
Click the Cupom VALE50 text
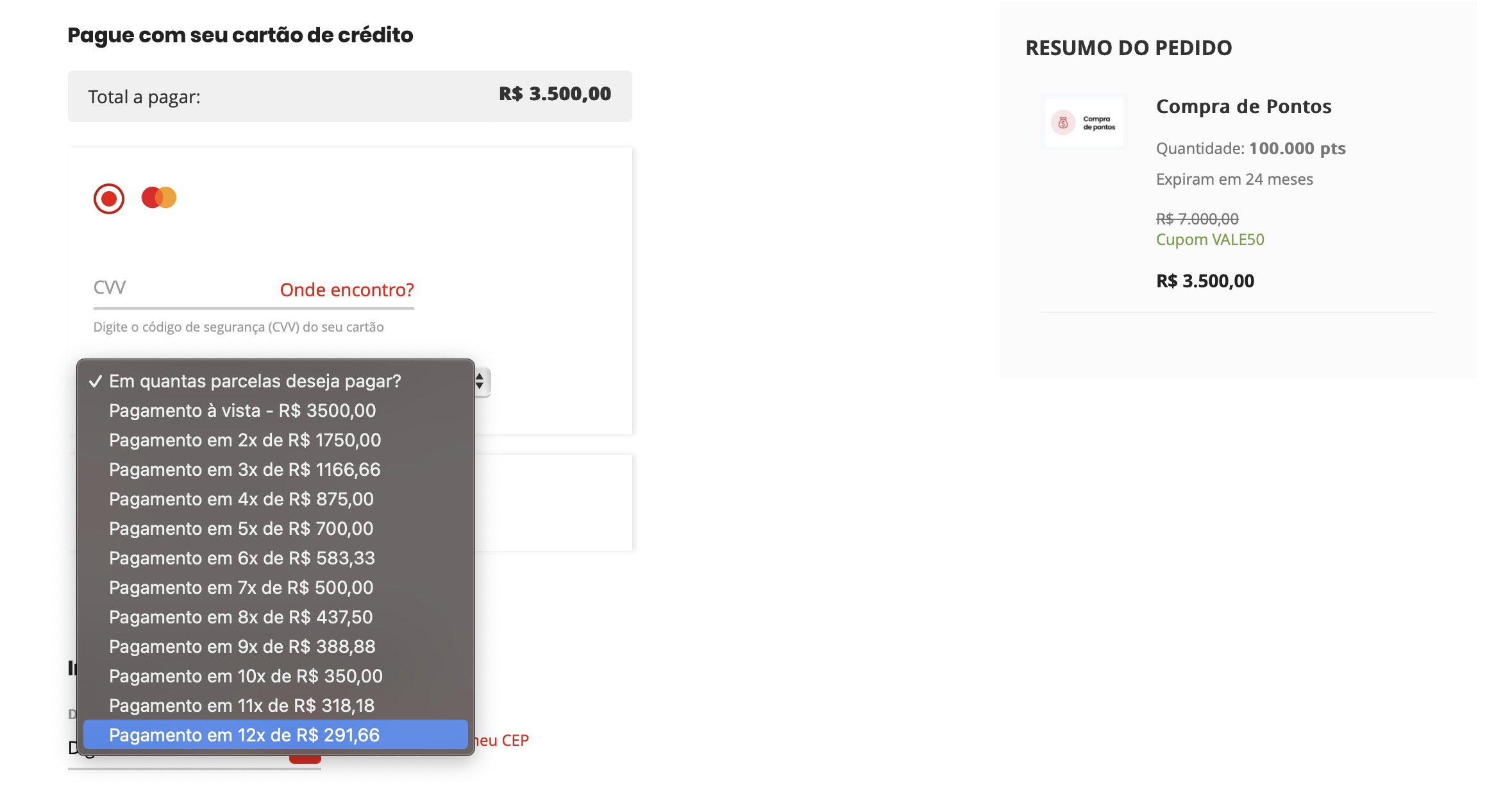click(1210, 239)
